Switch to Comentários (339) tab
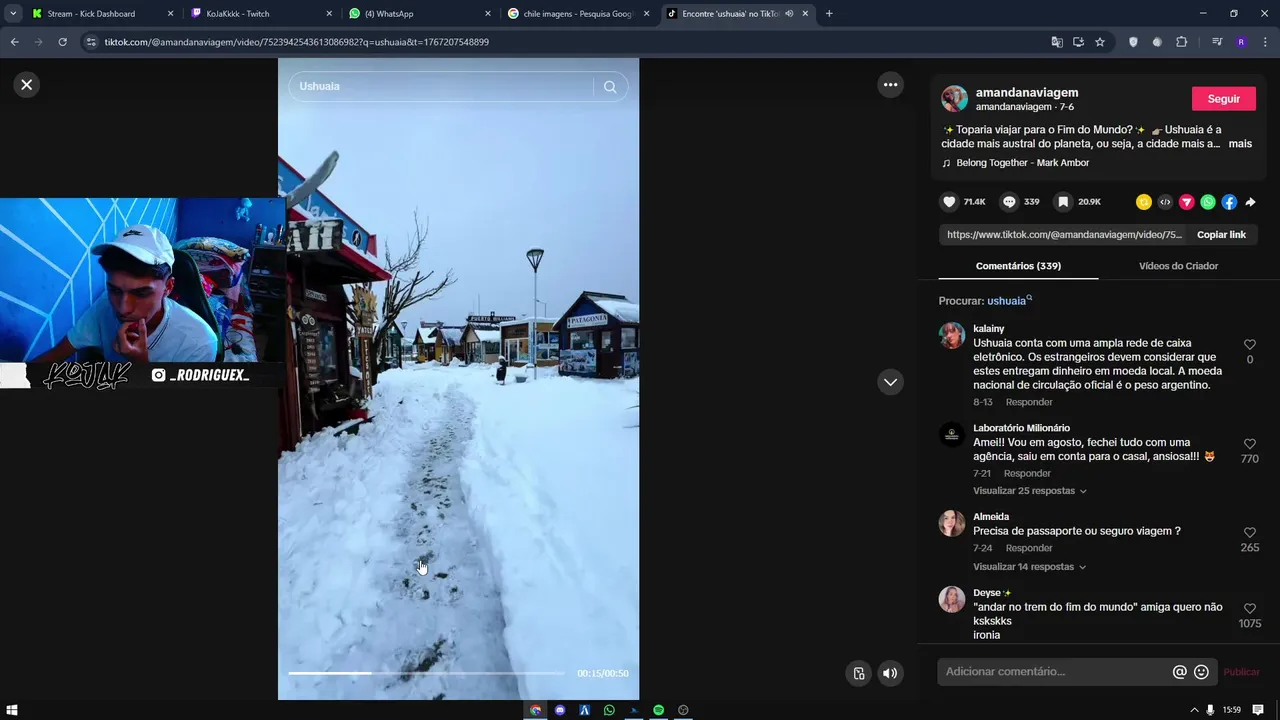This screenshot has height=720, width=1280. [x=1018, y=266]
